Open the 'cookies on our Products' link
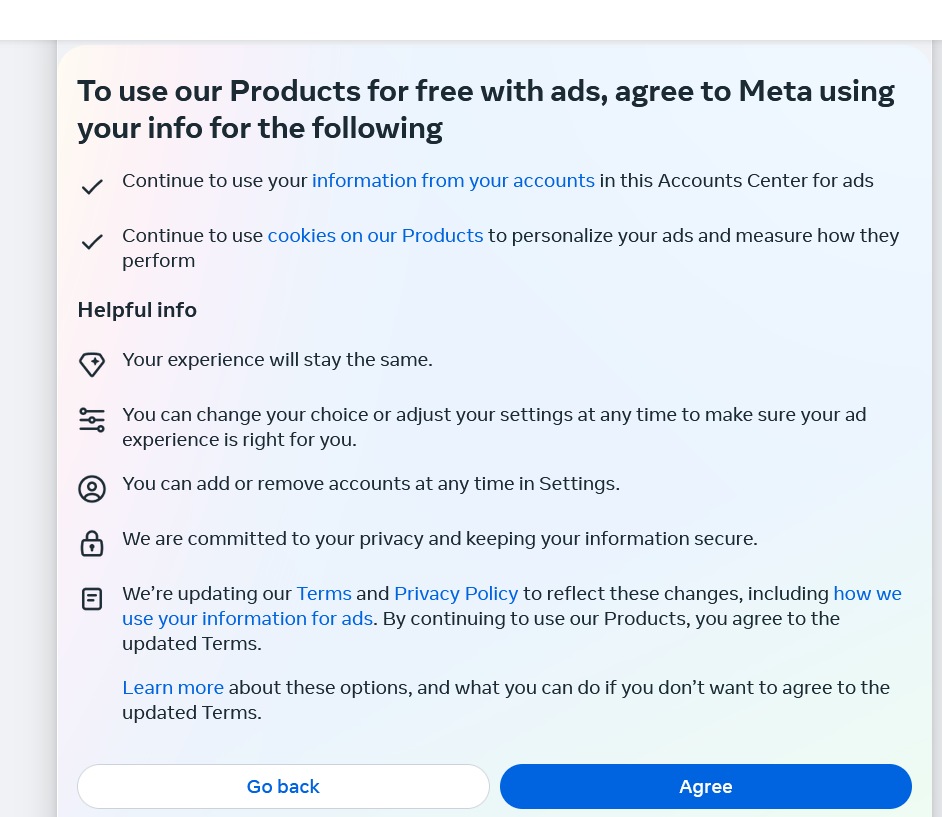The height and width of the screenshot is (817, 942). (375, 236)
